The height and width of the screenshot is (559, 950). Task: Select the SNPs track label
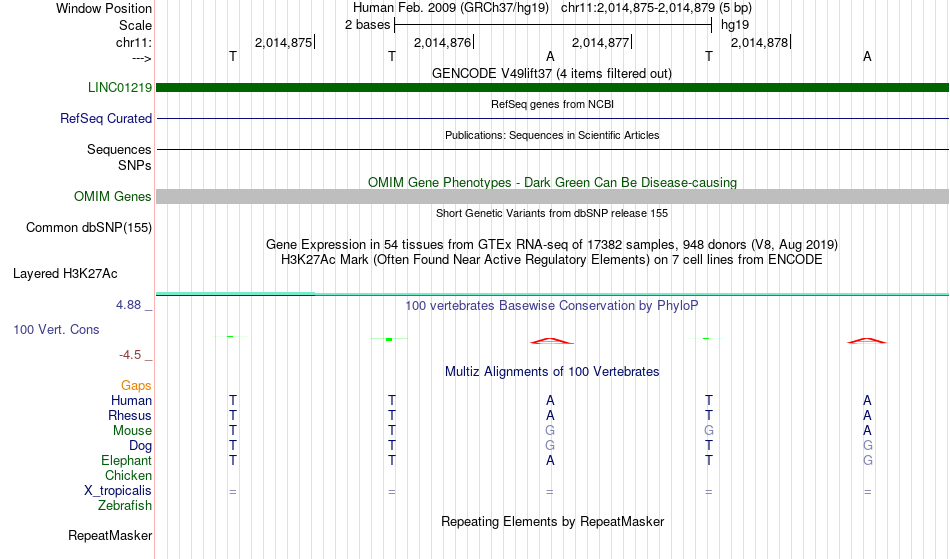(x=135, y=165)
